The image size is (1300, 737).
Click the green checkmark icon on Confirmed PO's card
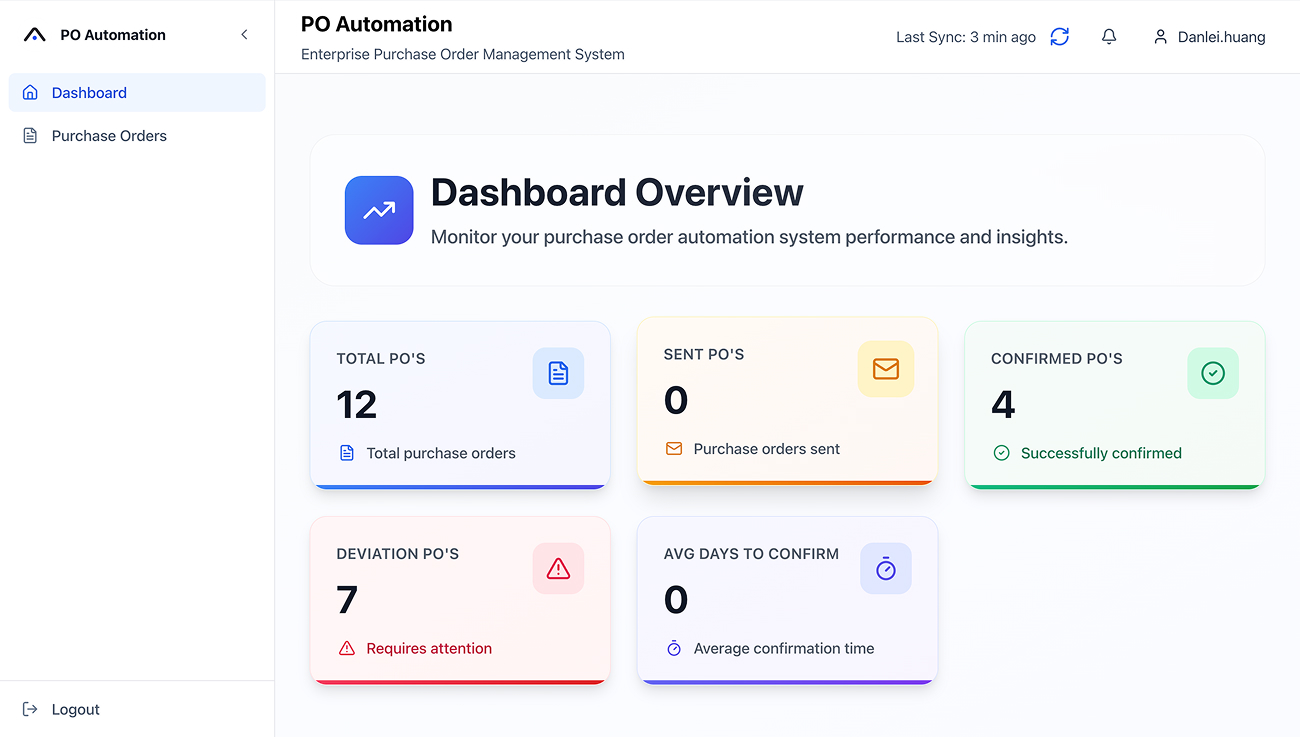tap(1213, 373)
